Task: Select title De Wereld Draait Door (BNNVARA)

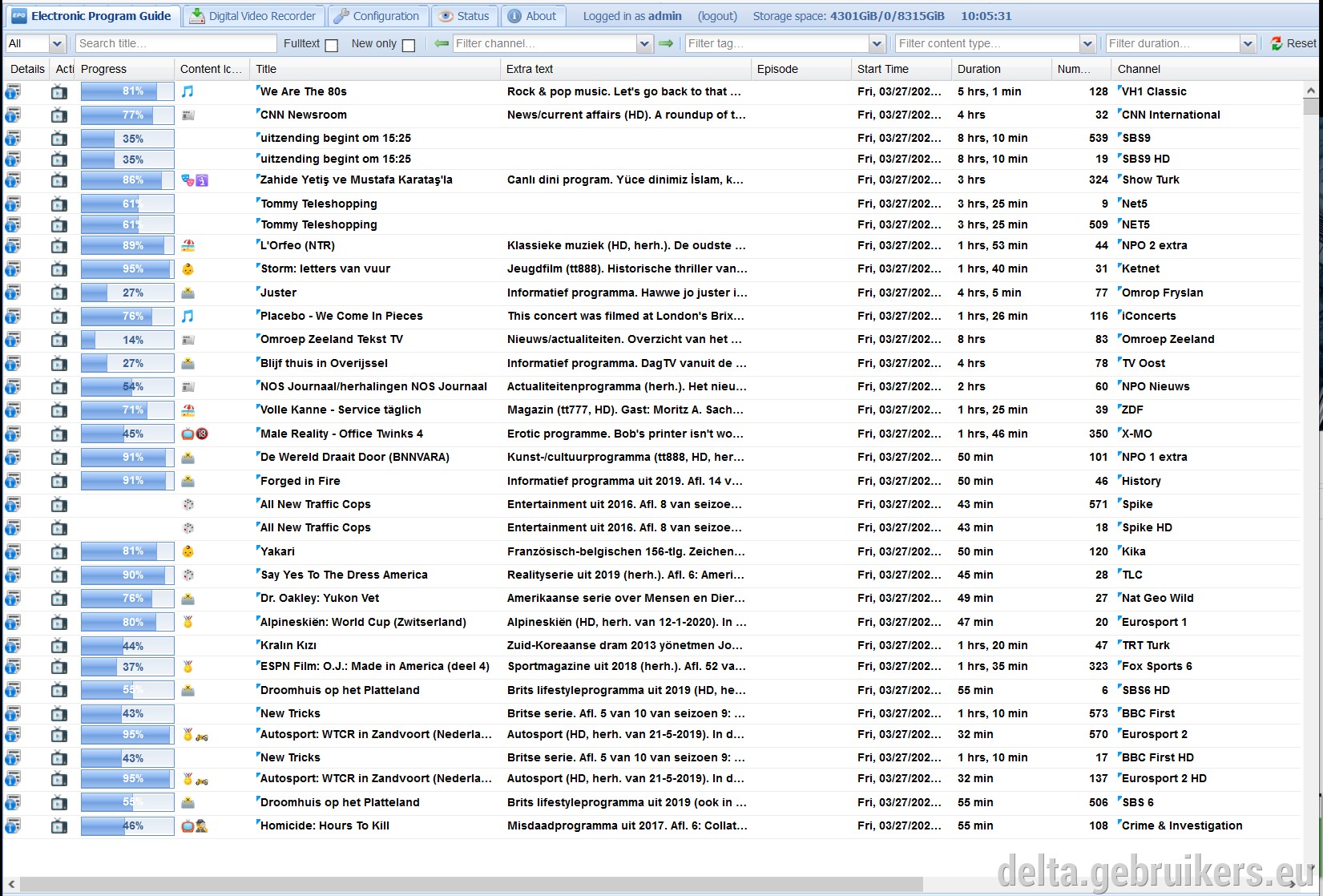Action: coord(355,458)
